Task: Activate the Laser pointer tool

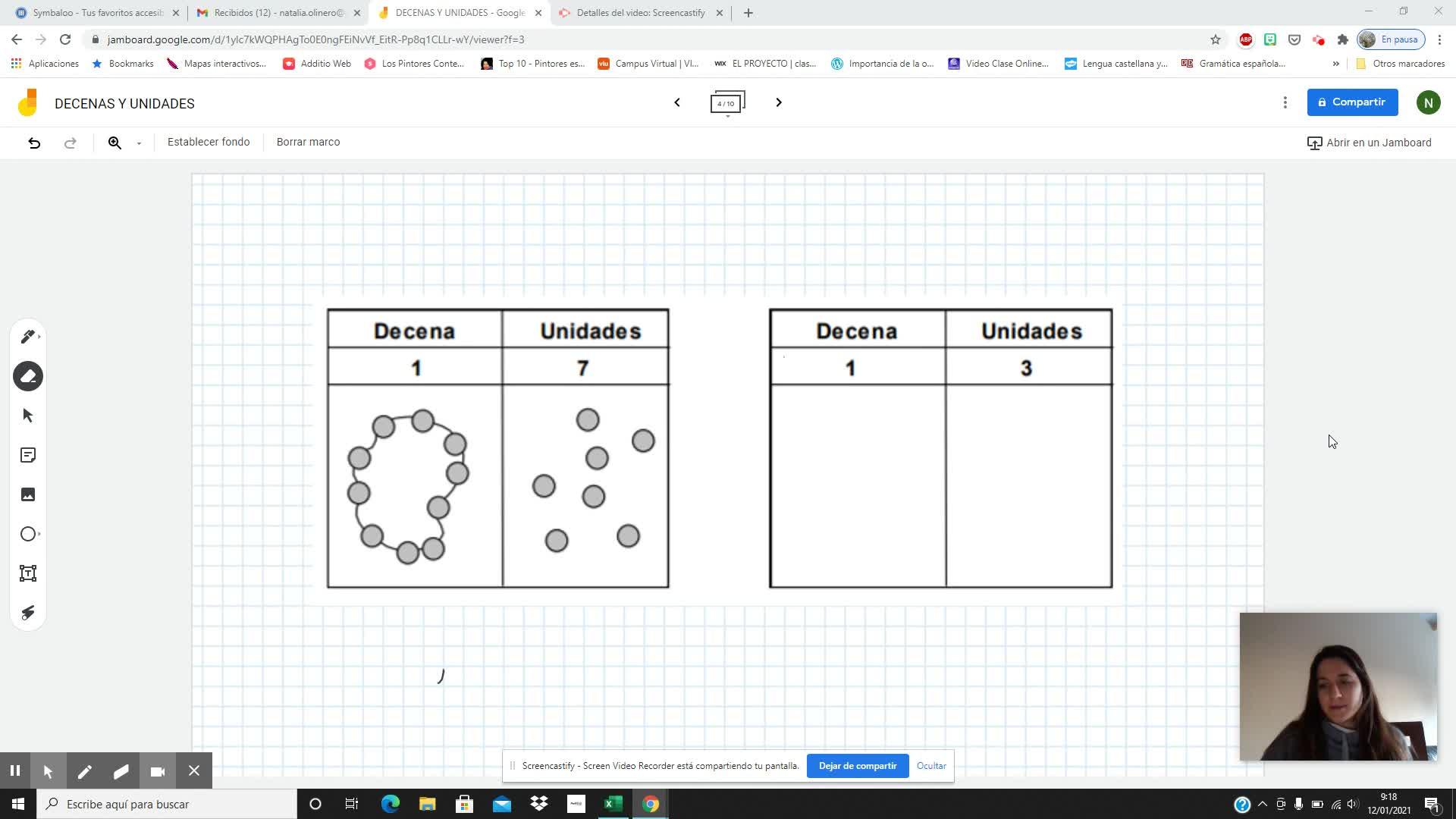Action: (28, 613)
